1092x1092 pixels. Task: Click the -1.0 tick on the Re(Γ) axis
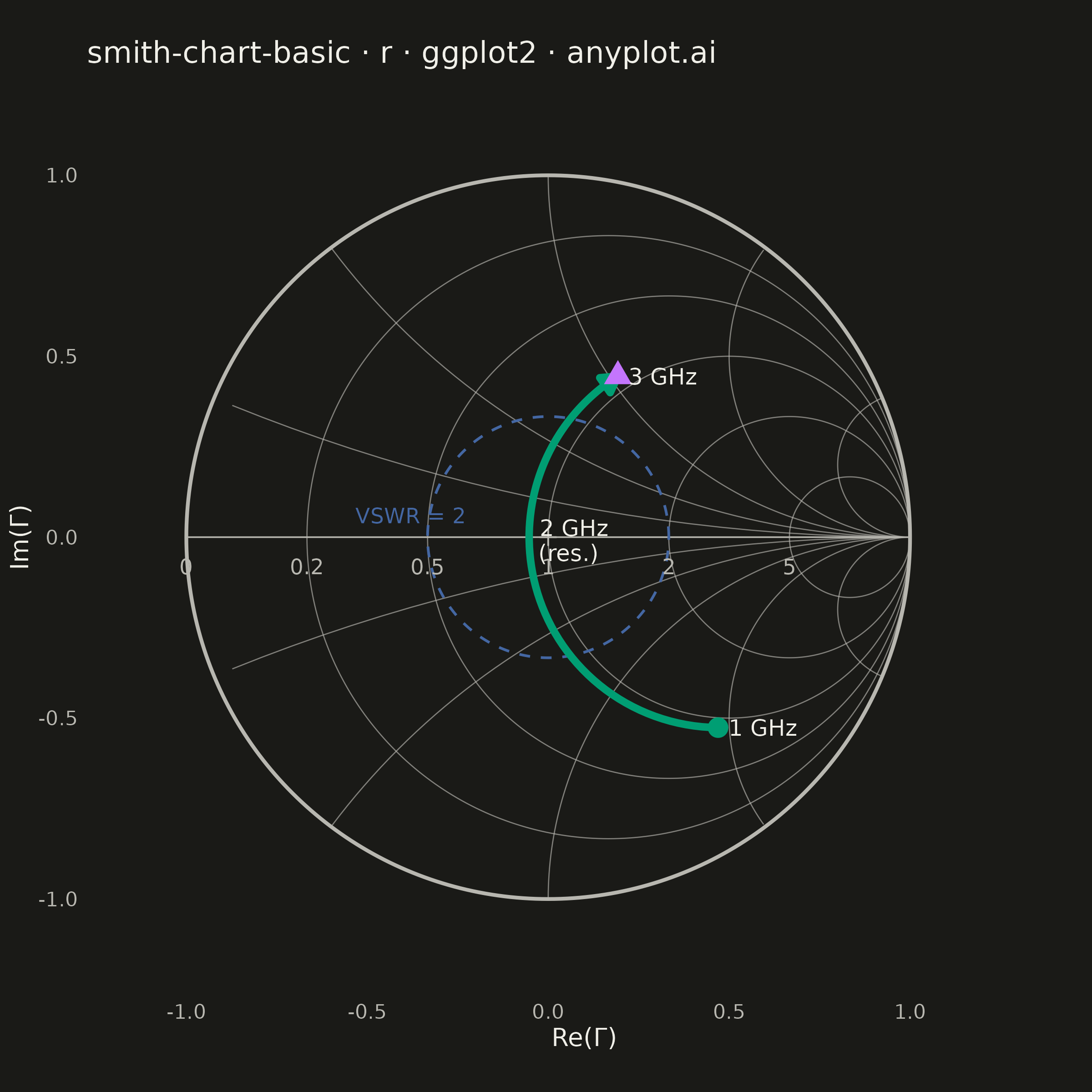(x=186, y=1012)
